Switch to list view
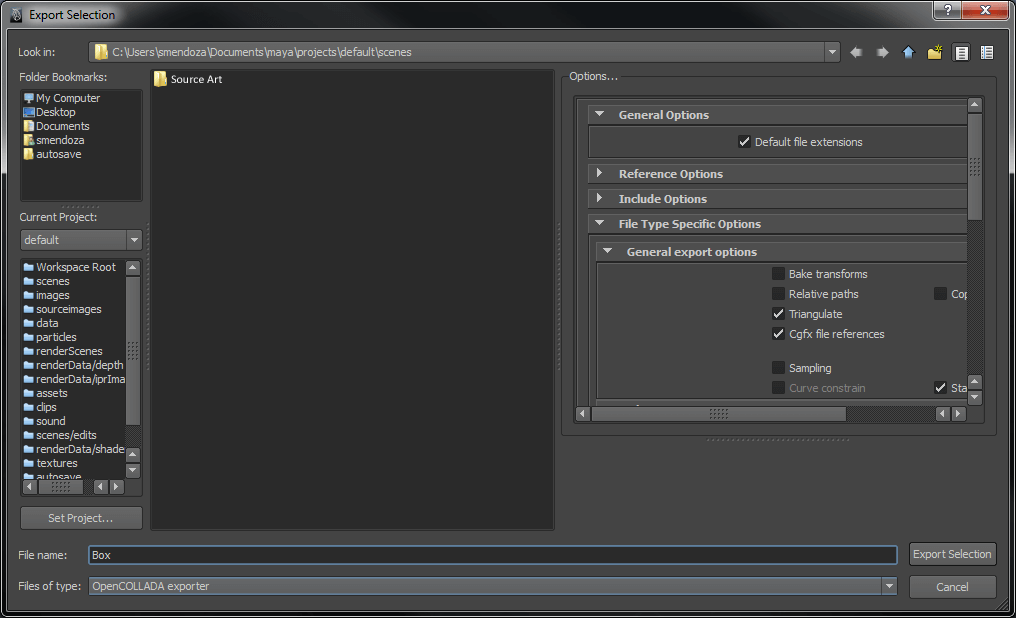1016x618 pixels. click(x=961, y=52)
